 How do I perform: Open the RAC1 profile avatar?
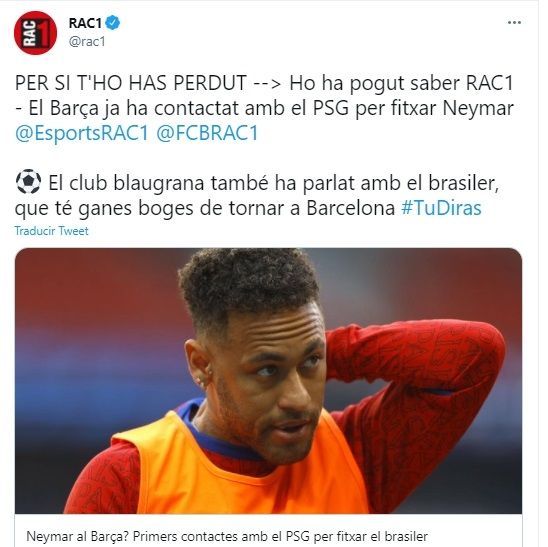35,33
